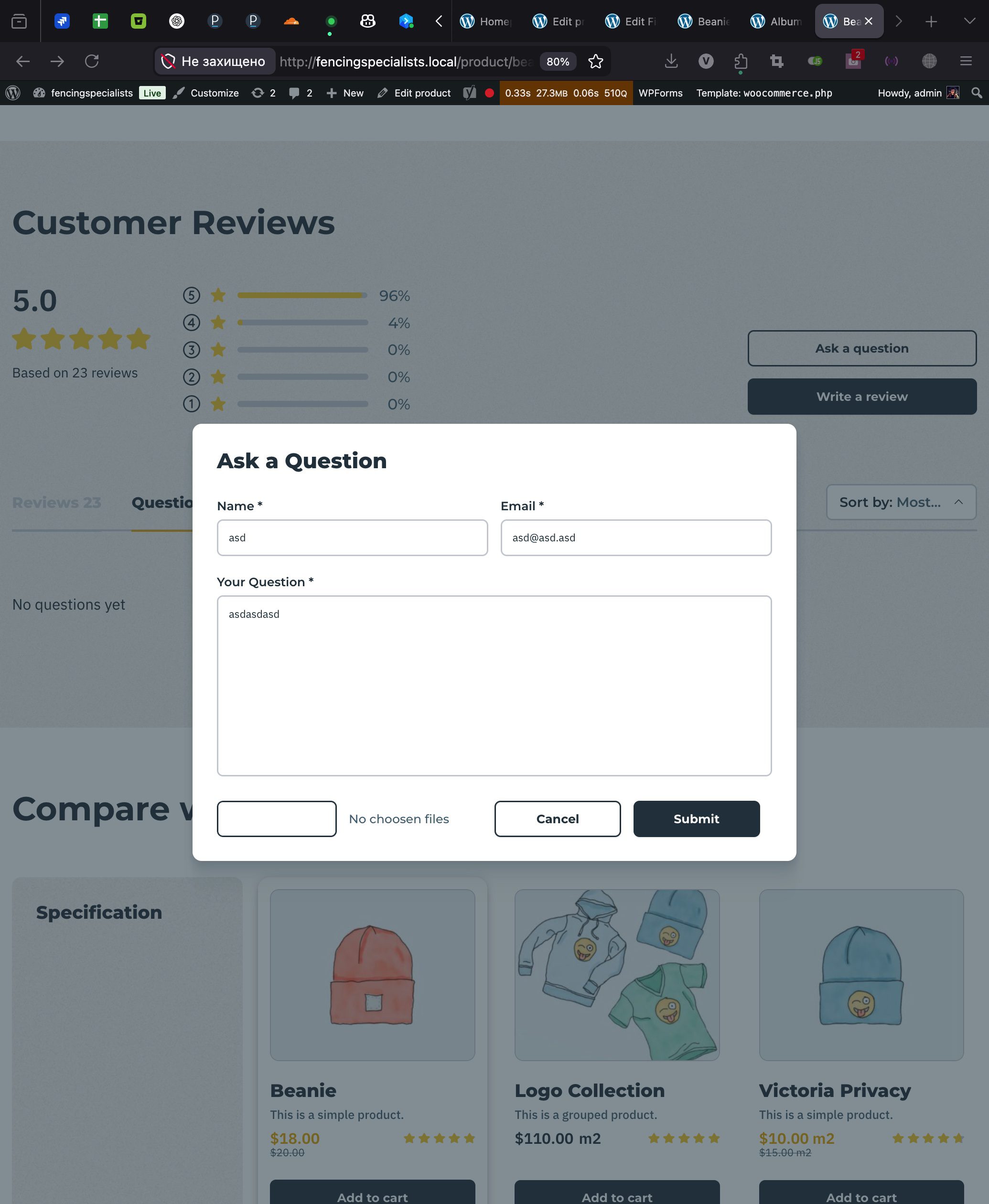
Task: Click the WordPress logo in admin bar
Action: [x=13, y=93]
